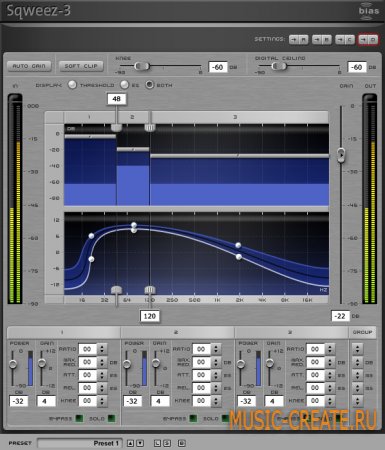Toggle band 1 Bypass LED

(x=79, y=418)
